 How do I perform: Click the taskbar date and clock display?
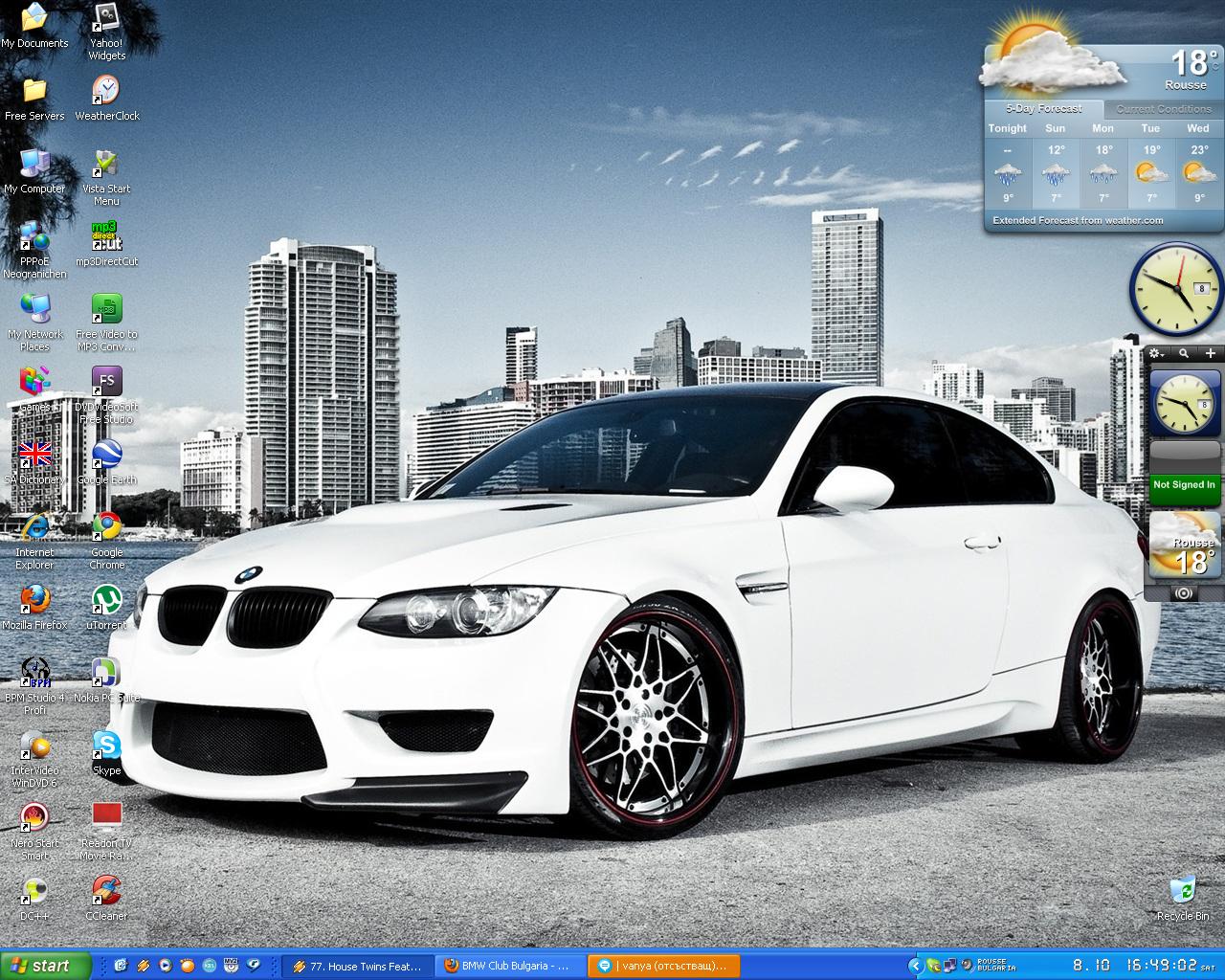click(1143, 966)
